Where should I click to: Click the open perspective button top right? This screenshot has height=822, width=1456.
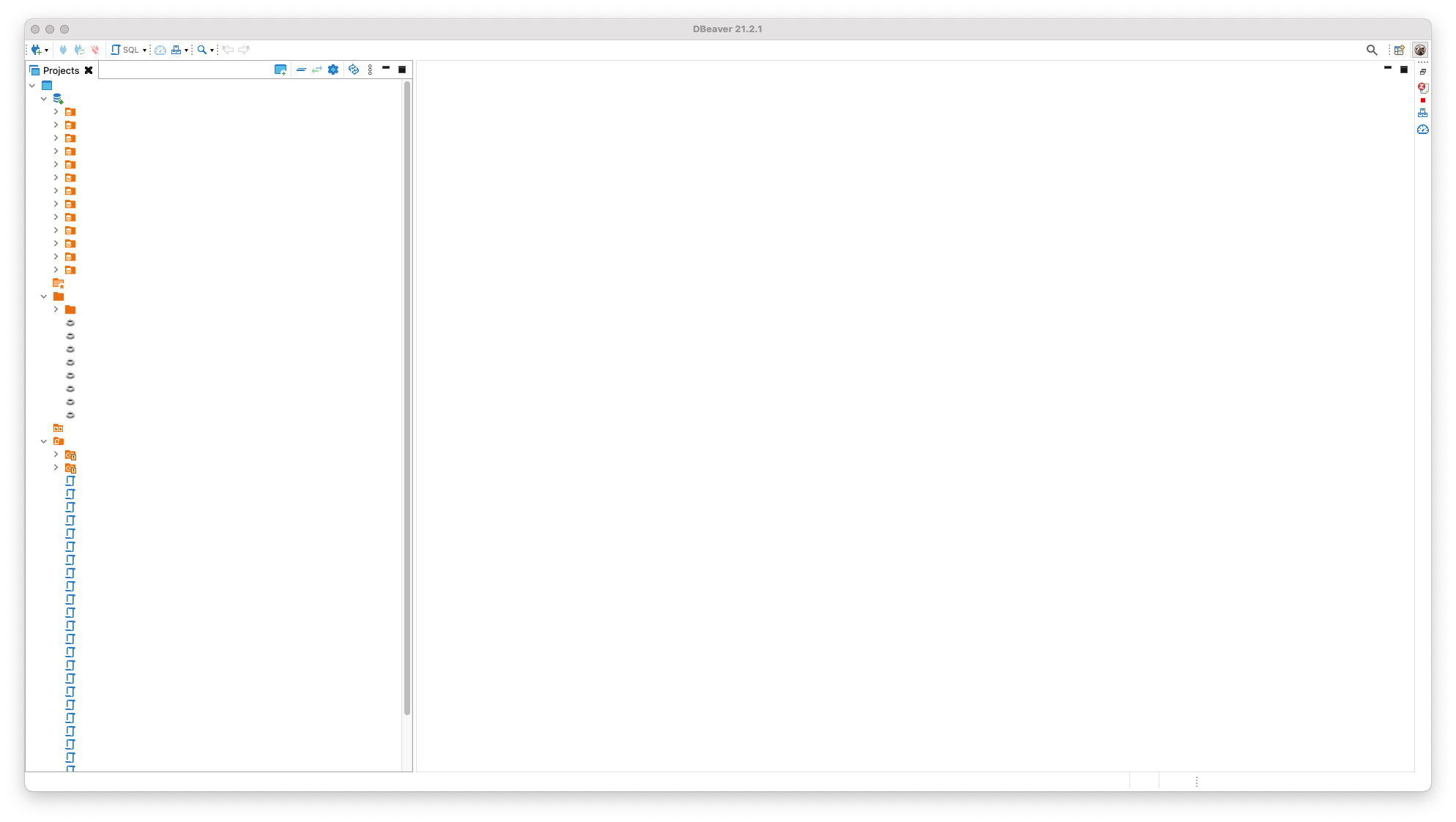(1399, 50)
